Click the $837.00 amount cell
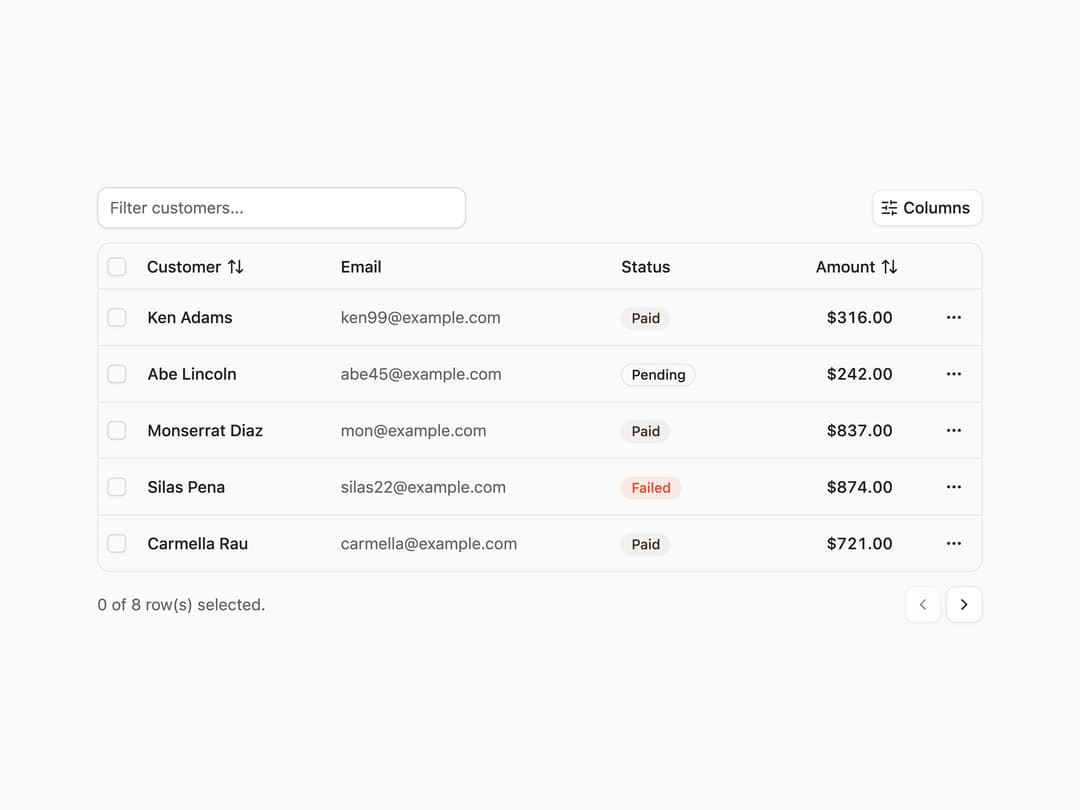 coord(859,430)
